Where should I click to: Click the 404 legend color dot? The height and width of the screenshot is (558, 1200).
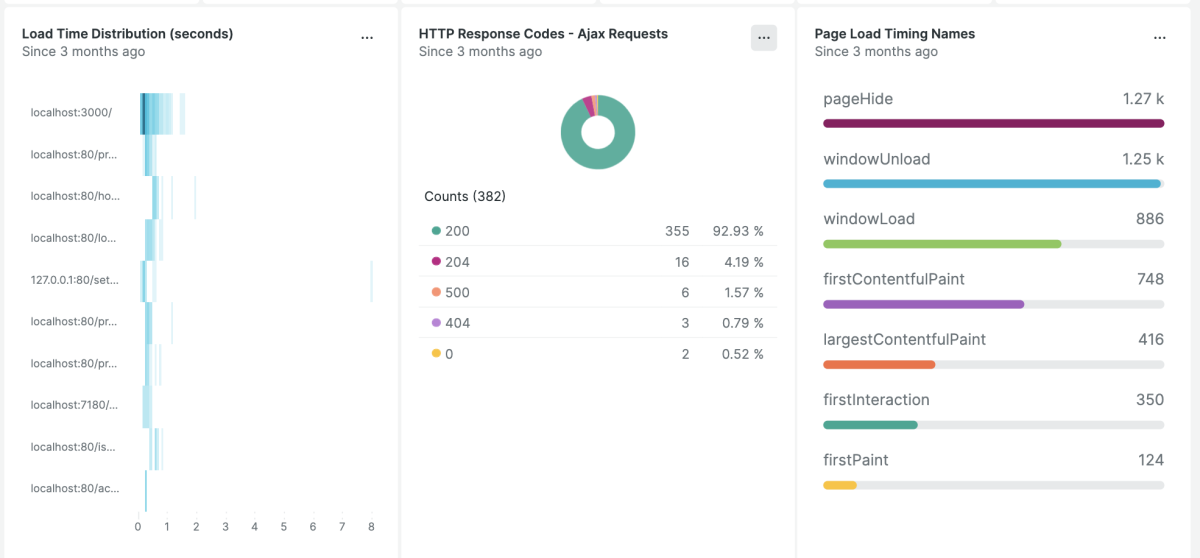click(x=436, y=323)
